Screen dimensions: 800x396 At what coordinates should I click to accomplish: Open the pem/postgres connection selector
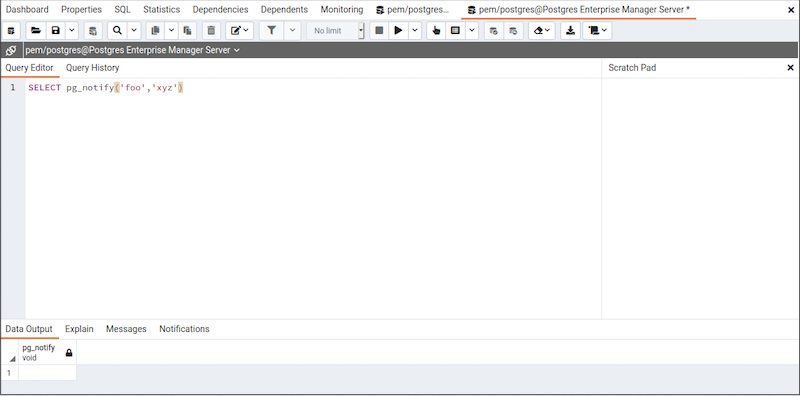133,50
